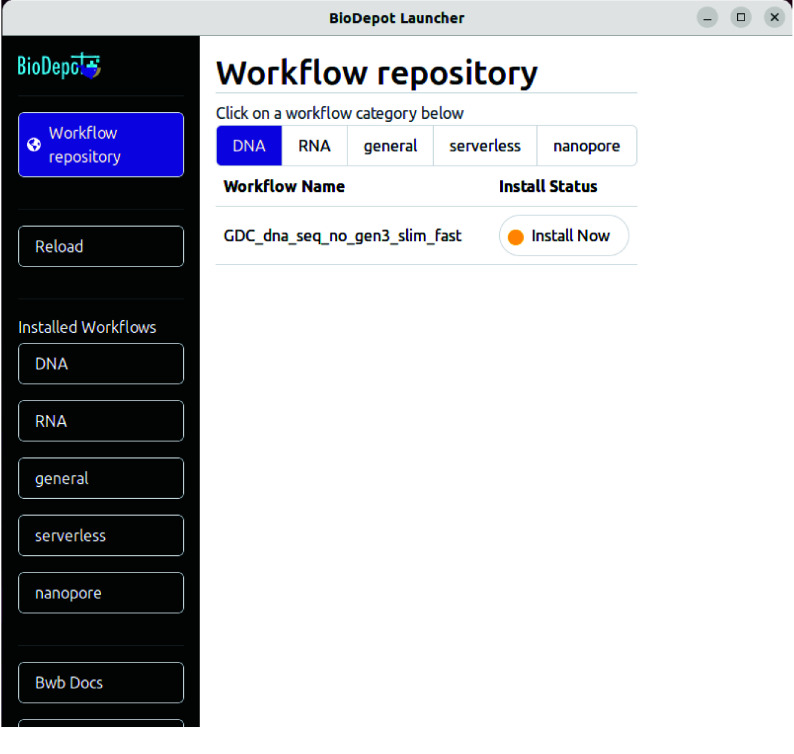Open the Bwb Docs link
Viewport: 794px width, 754px height.
tap(101, 683)
